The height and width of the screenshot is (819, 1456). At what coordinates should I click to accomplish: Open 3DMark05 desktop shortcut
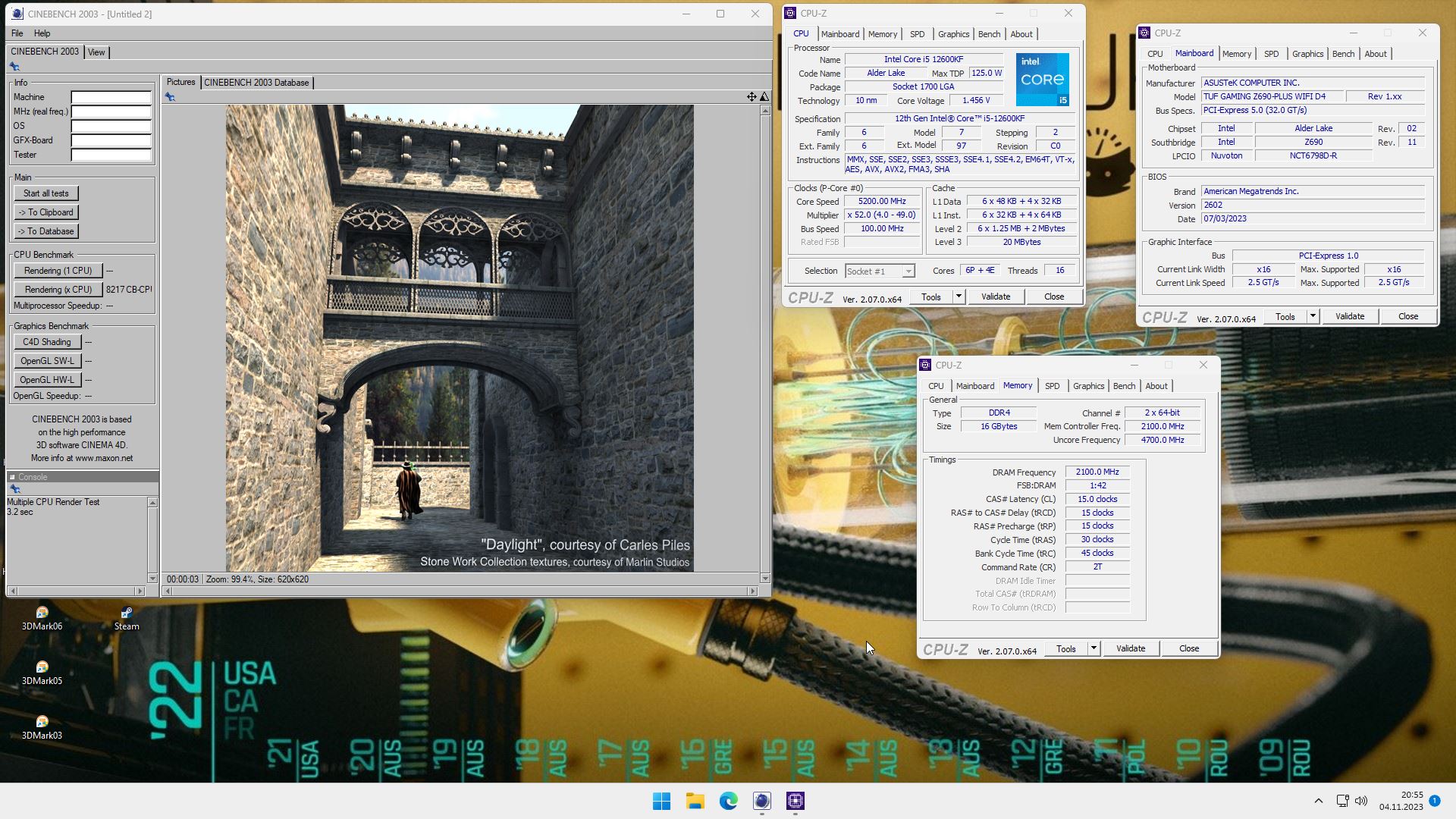coord(42,673)
